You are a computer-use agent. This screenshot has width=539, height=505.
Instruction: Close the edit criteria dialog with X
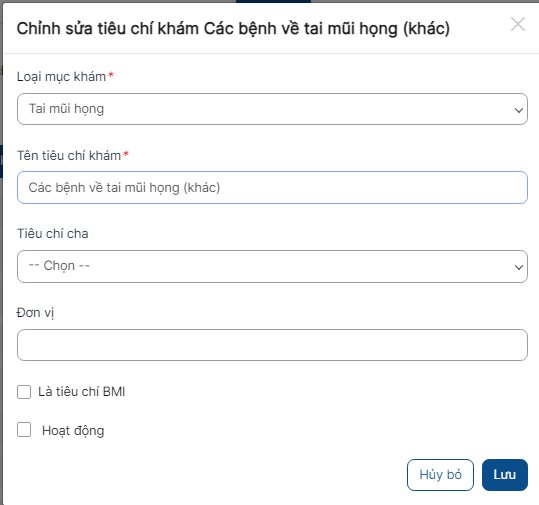[x=518, y=24]
